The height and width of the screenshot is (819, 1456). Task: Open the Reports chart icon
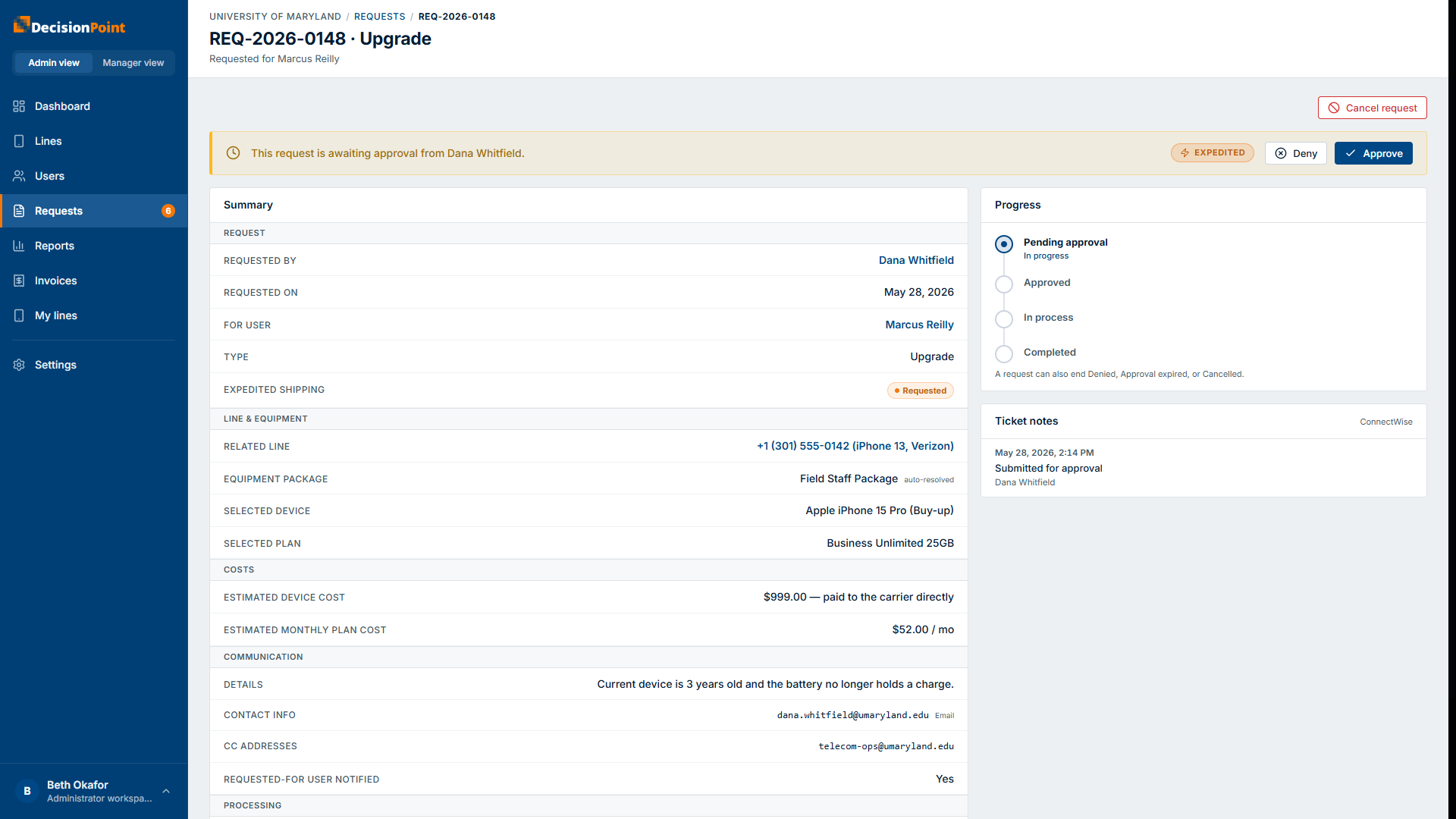[x=19, y=246]
